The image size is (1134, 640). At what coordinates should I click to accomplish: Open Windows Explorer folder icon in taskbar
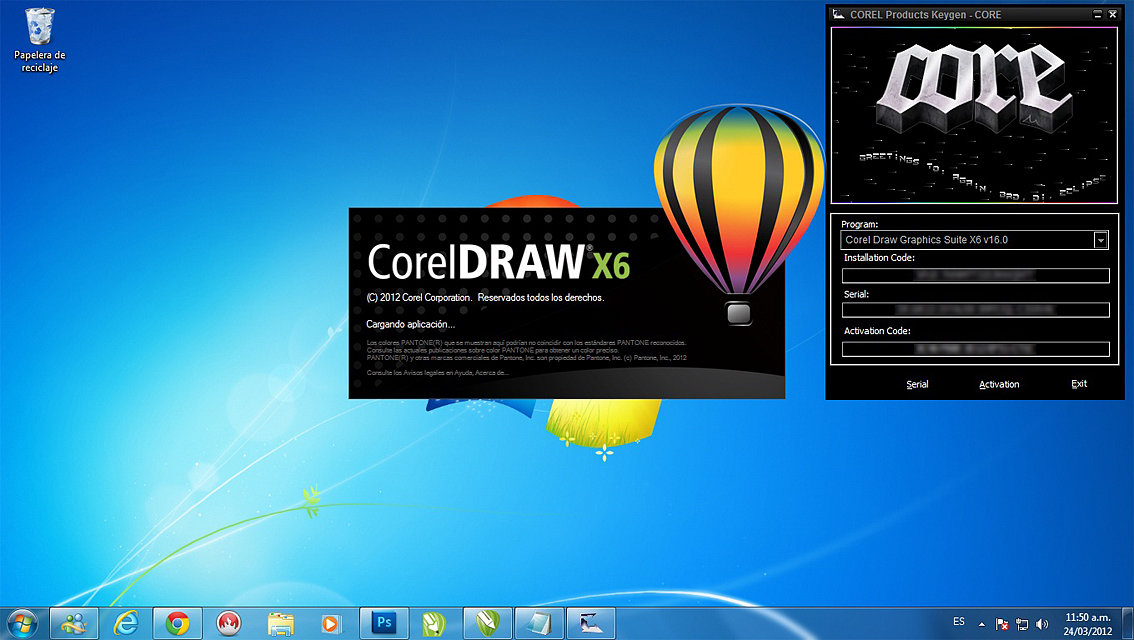(x=281, y=623)
